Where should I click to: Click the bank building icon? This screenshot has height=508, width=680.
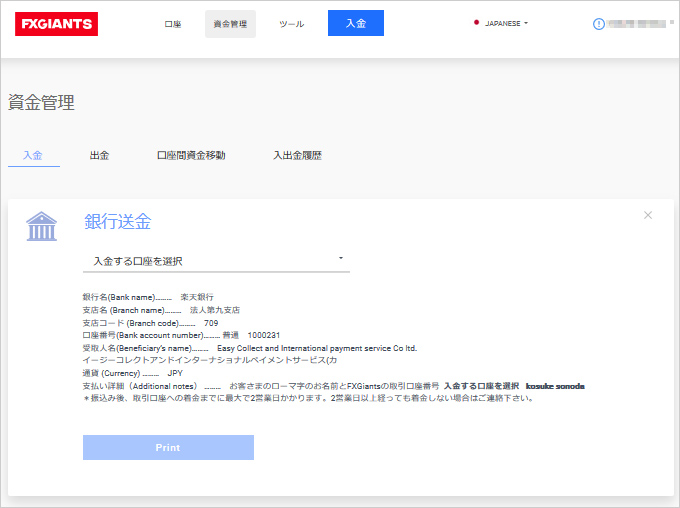click(42, 226)
